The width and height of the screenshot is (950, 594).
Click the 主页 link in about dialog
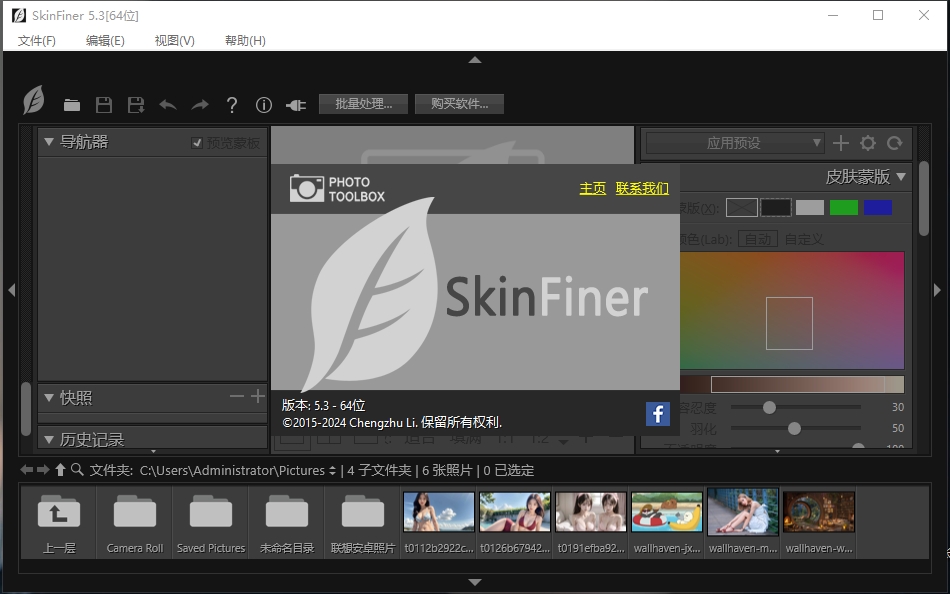592,188
